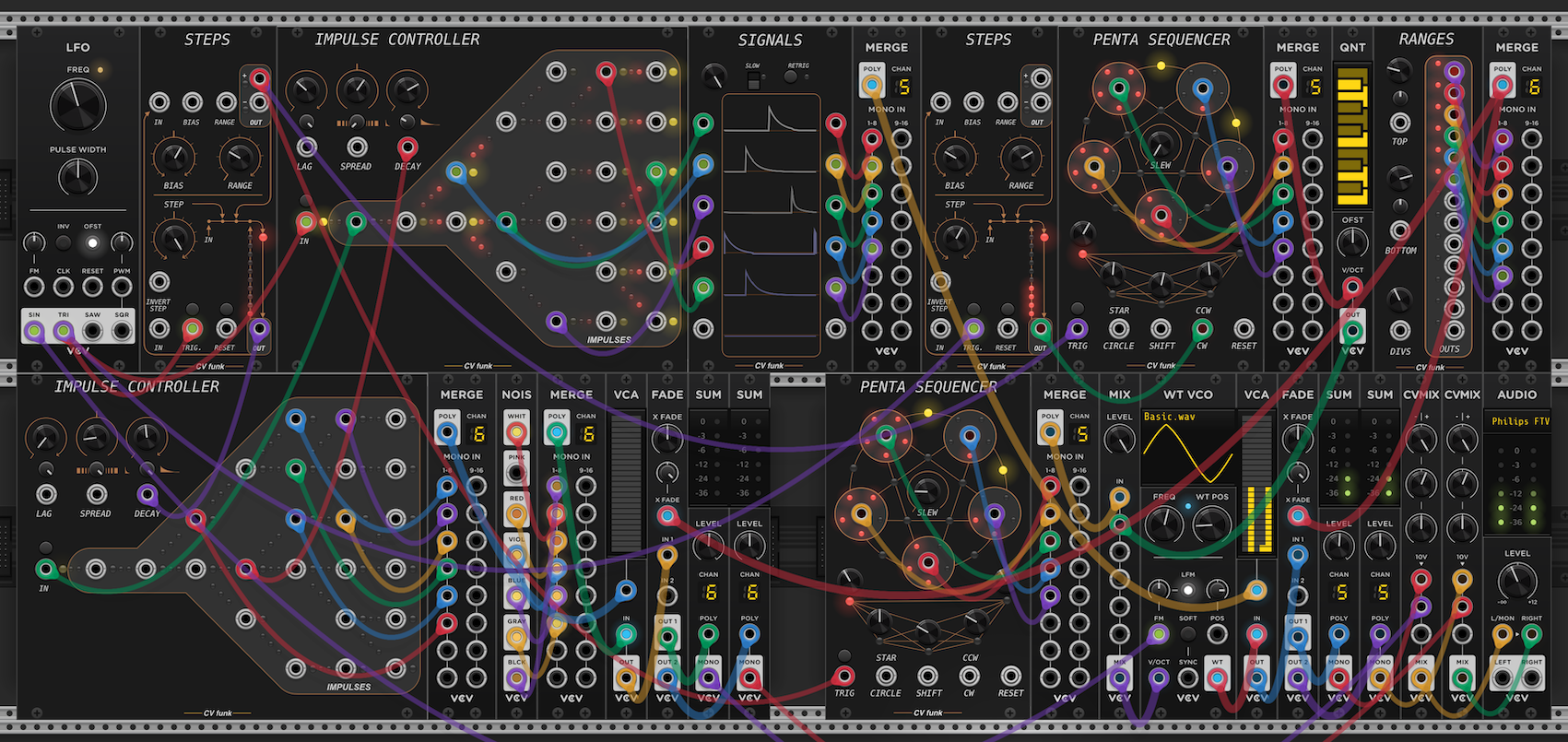The image size is (1568, 742).
Task: Enable the SOFT sync button on WT VCO
Action: click(x=1188, y=634)
